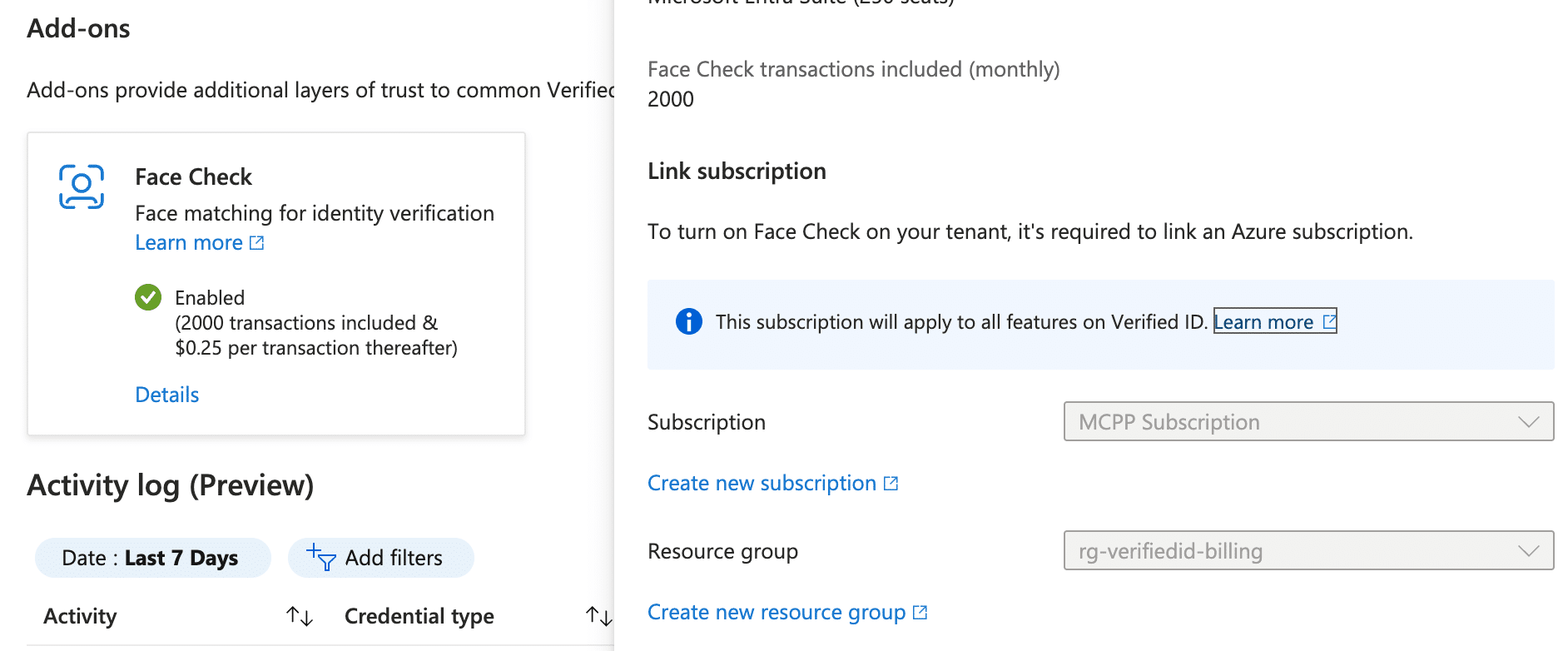Viewport: 1568px width, 651px height.
Task: Click the Create new resource group link
Action: coord(776,613)
